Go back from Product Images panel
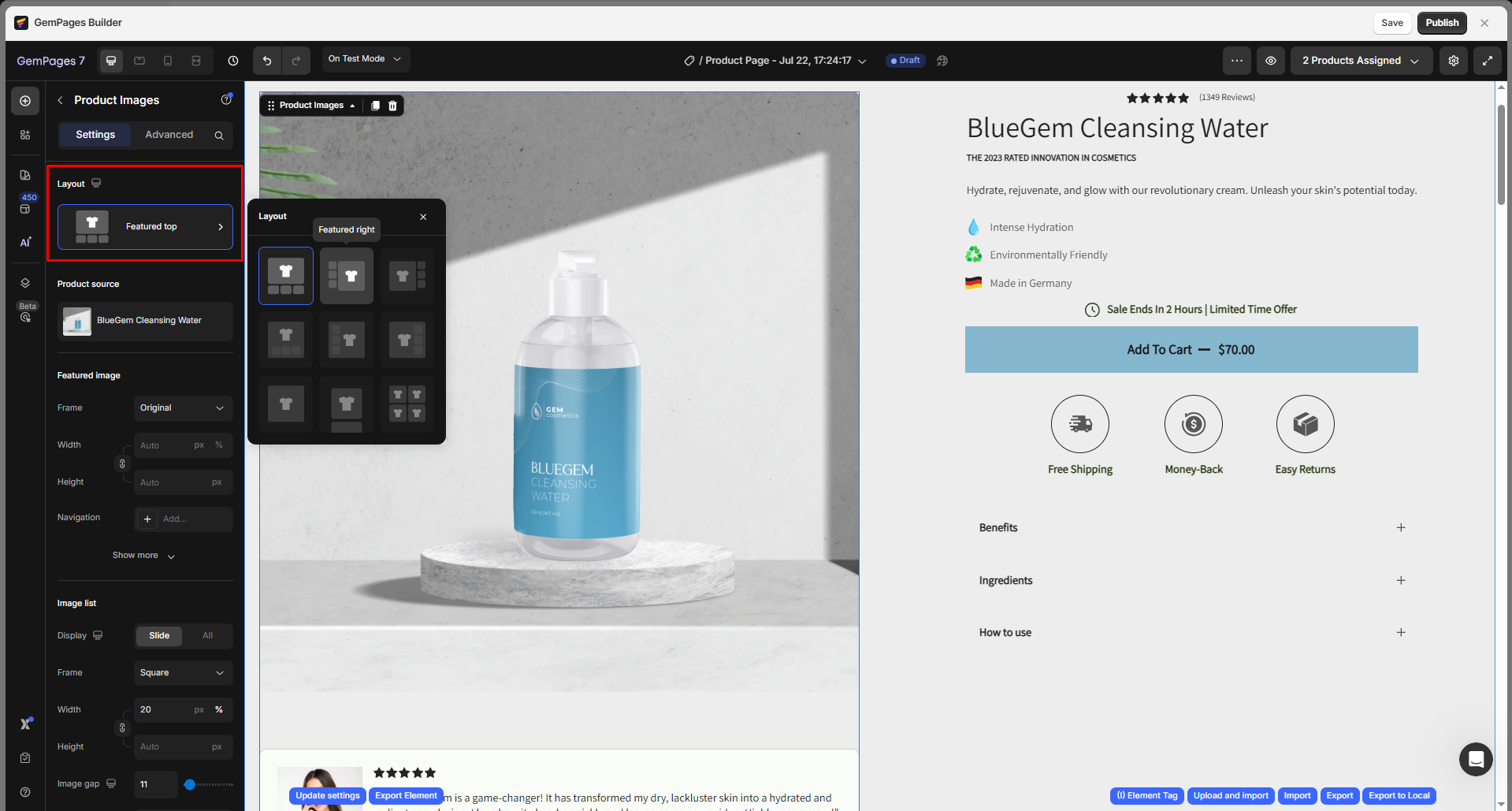This screenshot has height=811, width=1512. pyautogui.click(x=61, y=100)
